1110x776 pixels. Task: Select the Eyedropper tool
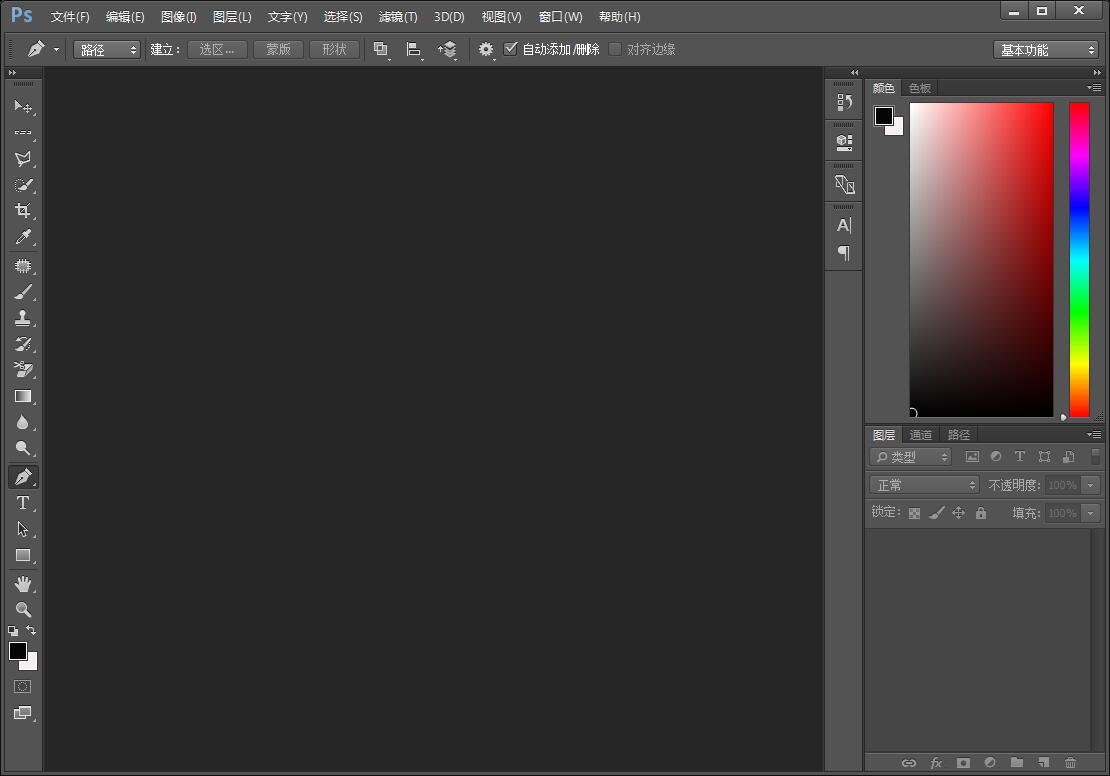(22, 237)
